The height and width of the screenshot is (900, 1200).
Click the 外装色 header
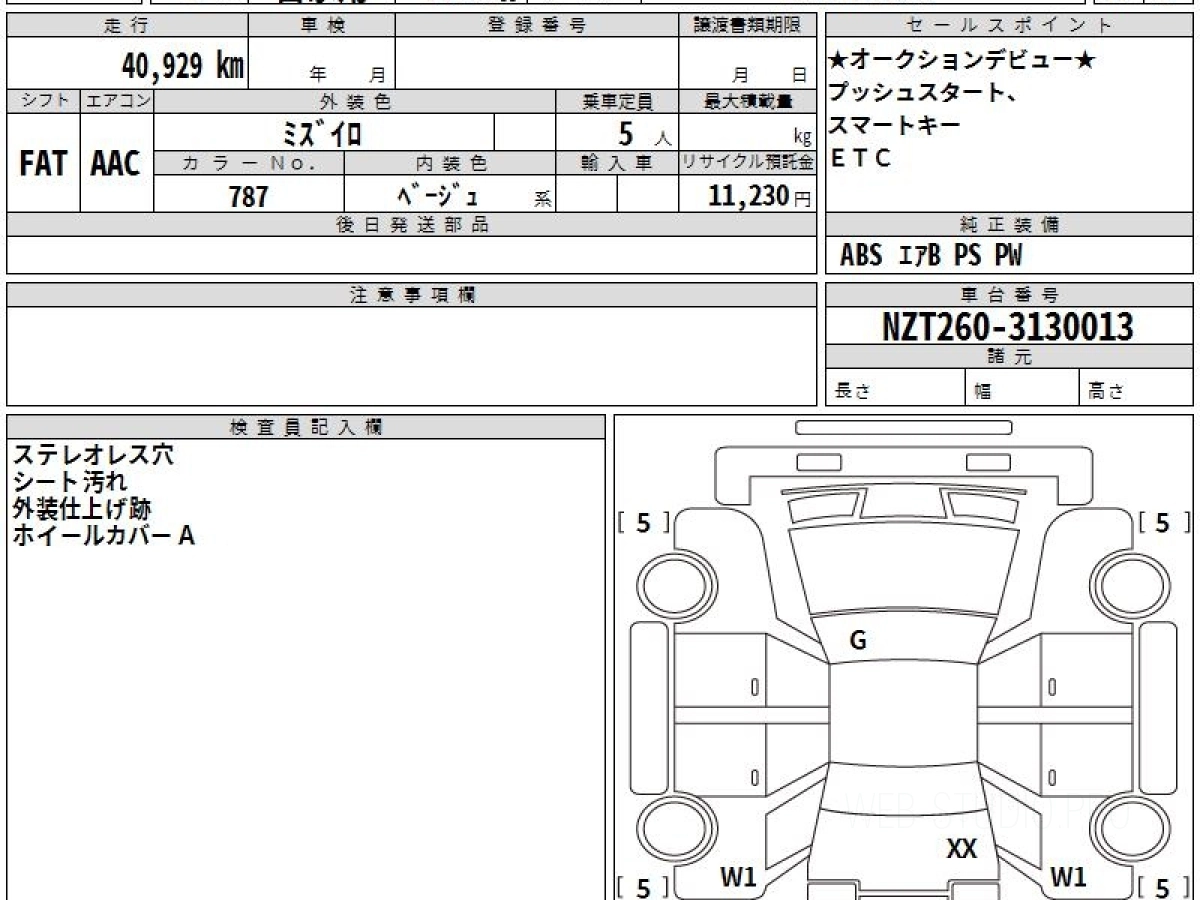point(355,101)
